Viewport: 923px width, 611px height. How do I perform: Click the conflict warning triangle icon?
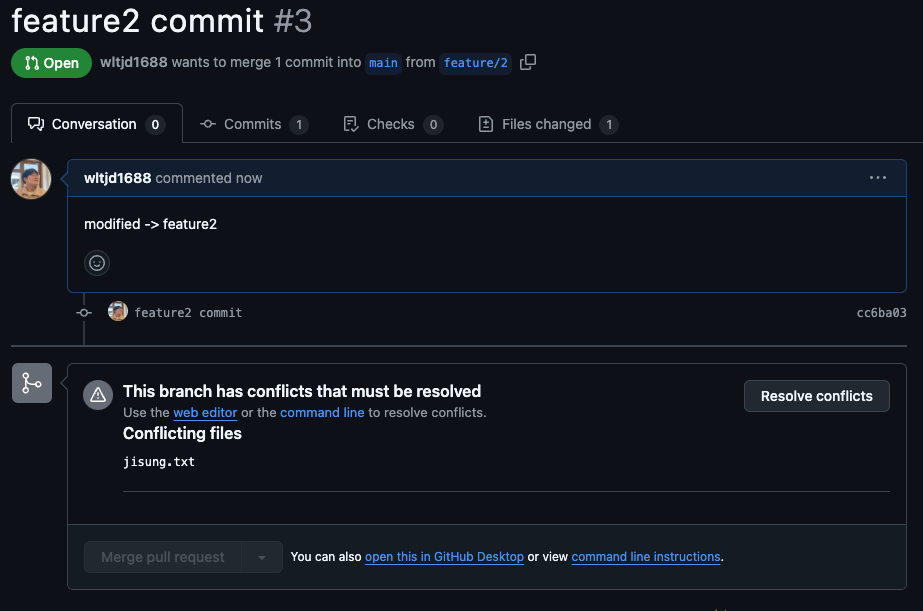pyautogui.click(x=98, y=395)
